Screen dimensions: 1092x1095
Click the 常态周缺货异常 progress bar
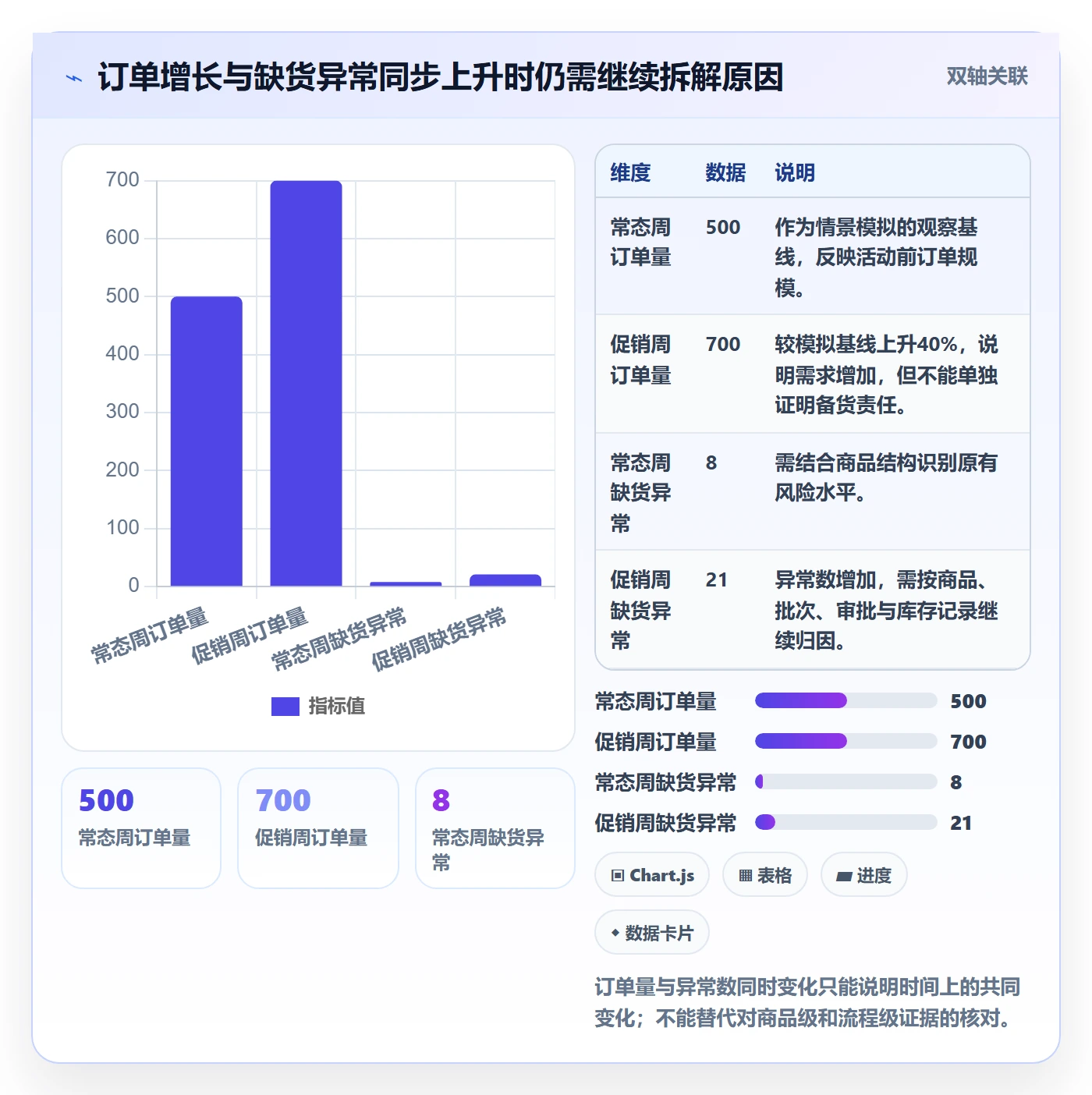coord(846,781)
